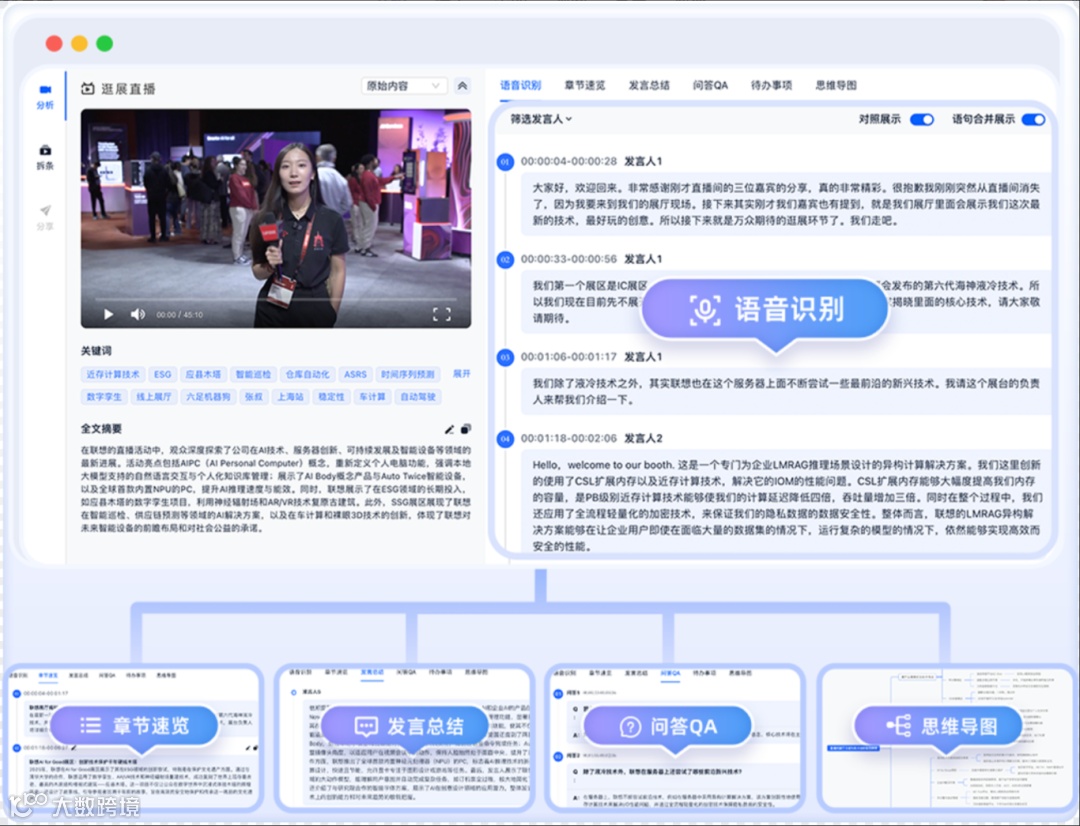
Task: Mute the video with the speaker icon
Action: click(x=138, y=314)
